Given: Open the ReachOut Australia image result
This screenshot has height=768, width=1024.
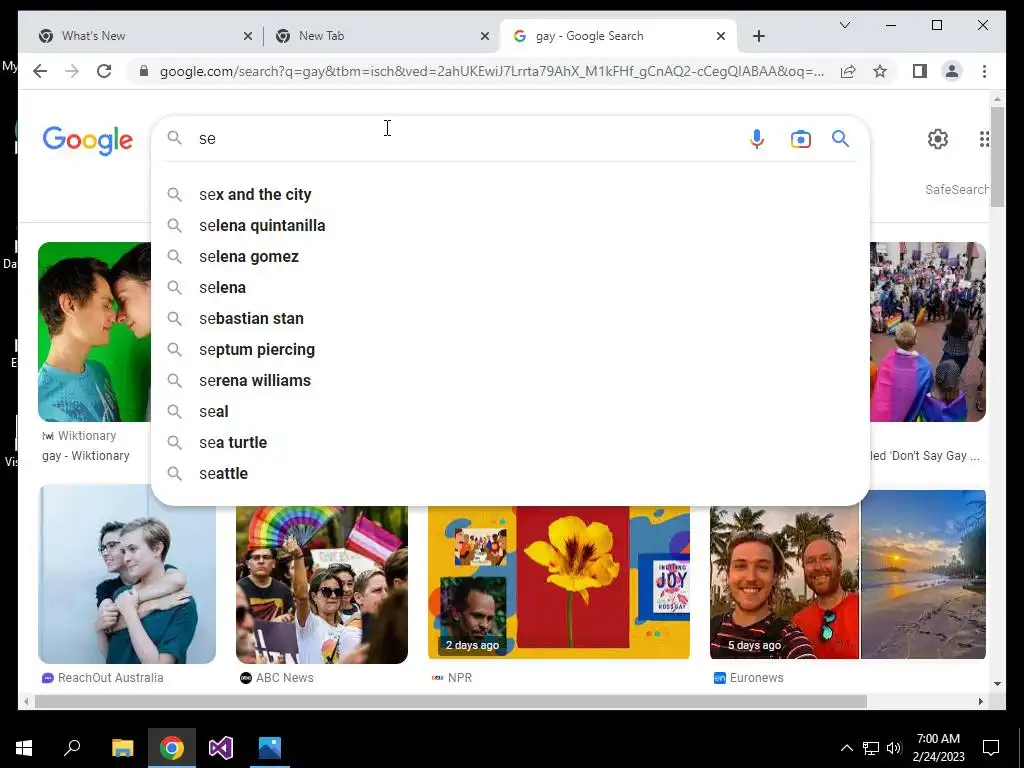Looking at the screenshot, I should (127, 575).
